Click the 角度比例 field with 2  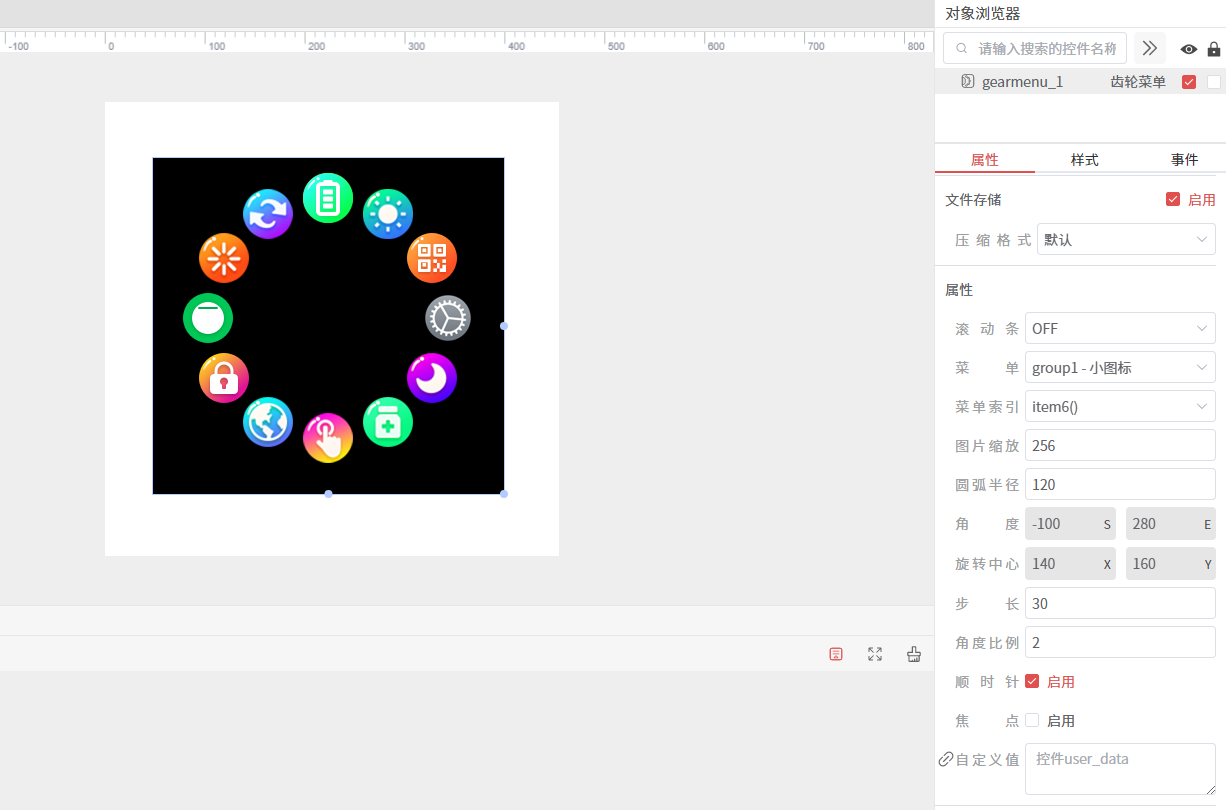(1120, 642)
